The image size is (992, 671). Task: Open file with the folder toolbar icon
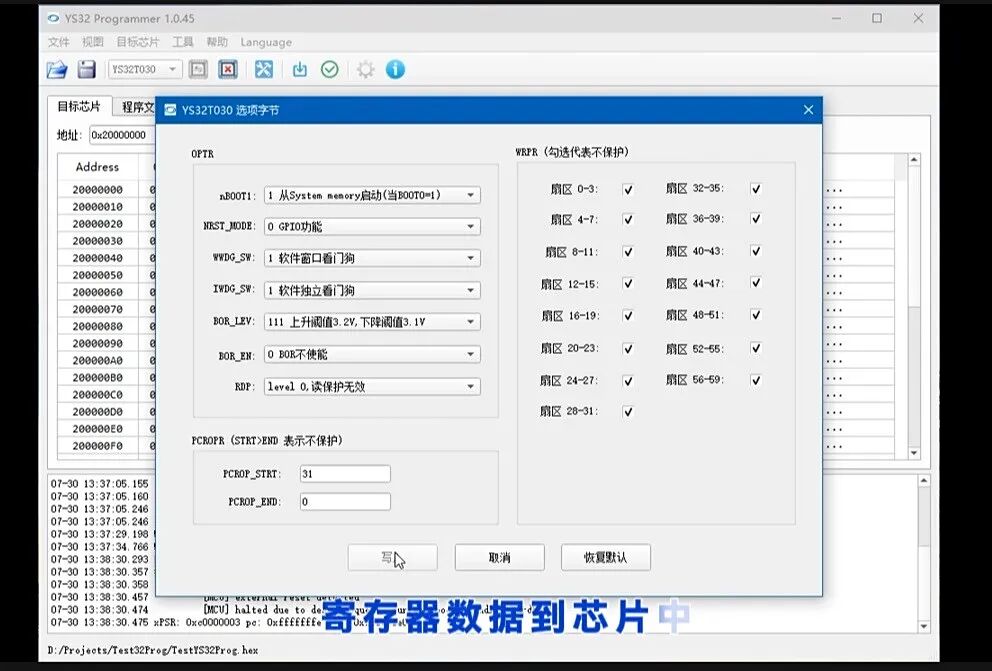(57, 70)
